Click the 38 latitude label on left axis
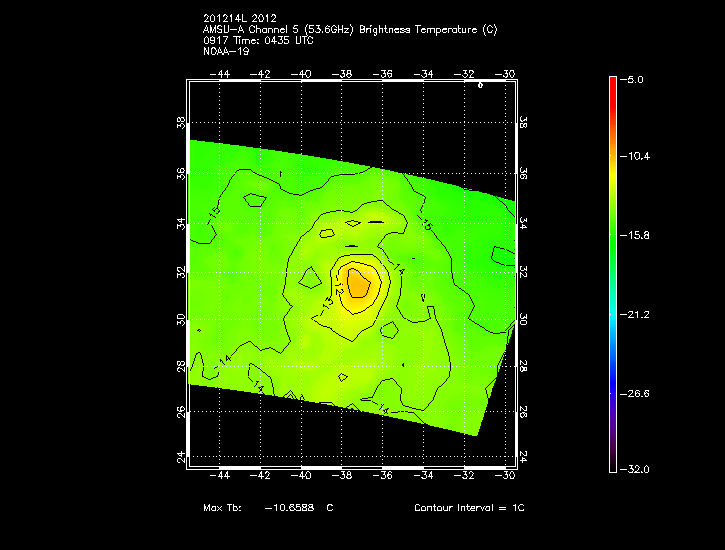The width and height of the screenshot is (725, 550). tap(181, 124)
